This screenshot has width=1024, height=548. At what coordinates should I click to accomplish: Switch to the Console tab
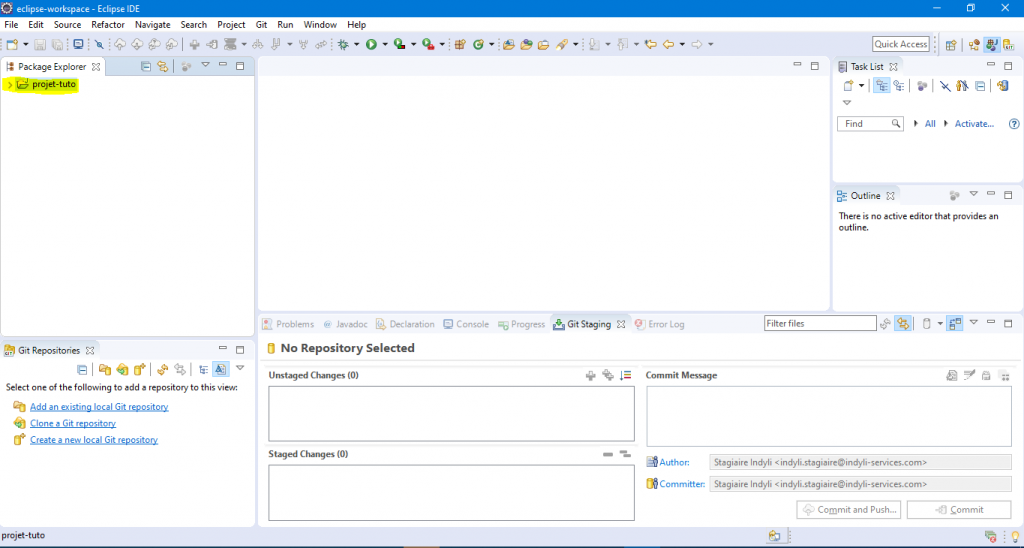tap(466, 324)
